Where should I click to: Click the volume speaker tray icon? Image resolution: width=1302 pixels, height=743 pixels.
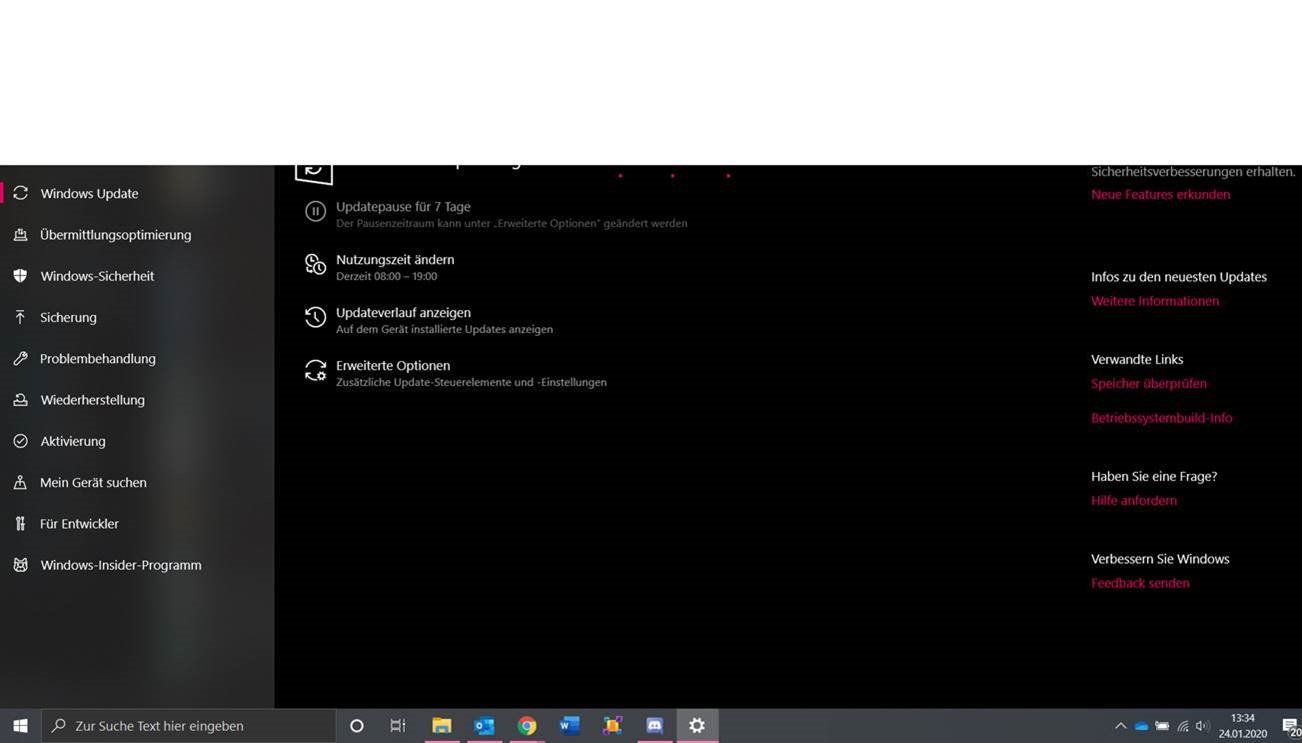point(1202,726)
